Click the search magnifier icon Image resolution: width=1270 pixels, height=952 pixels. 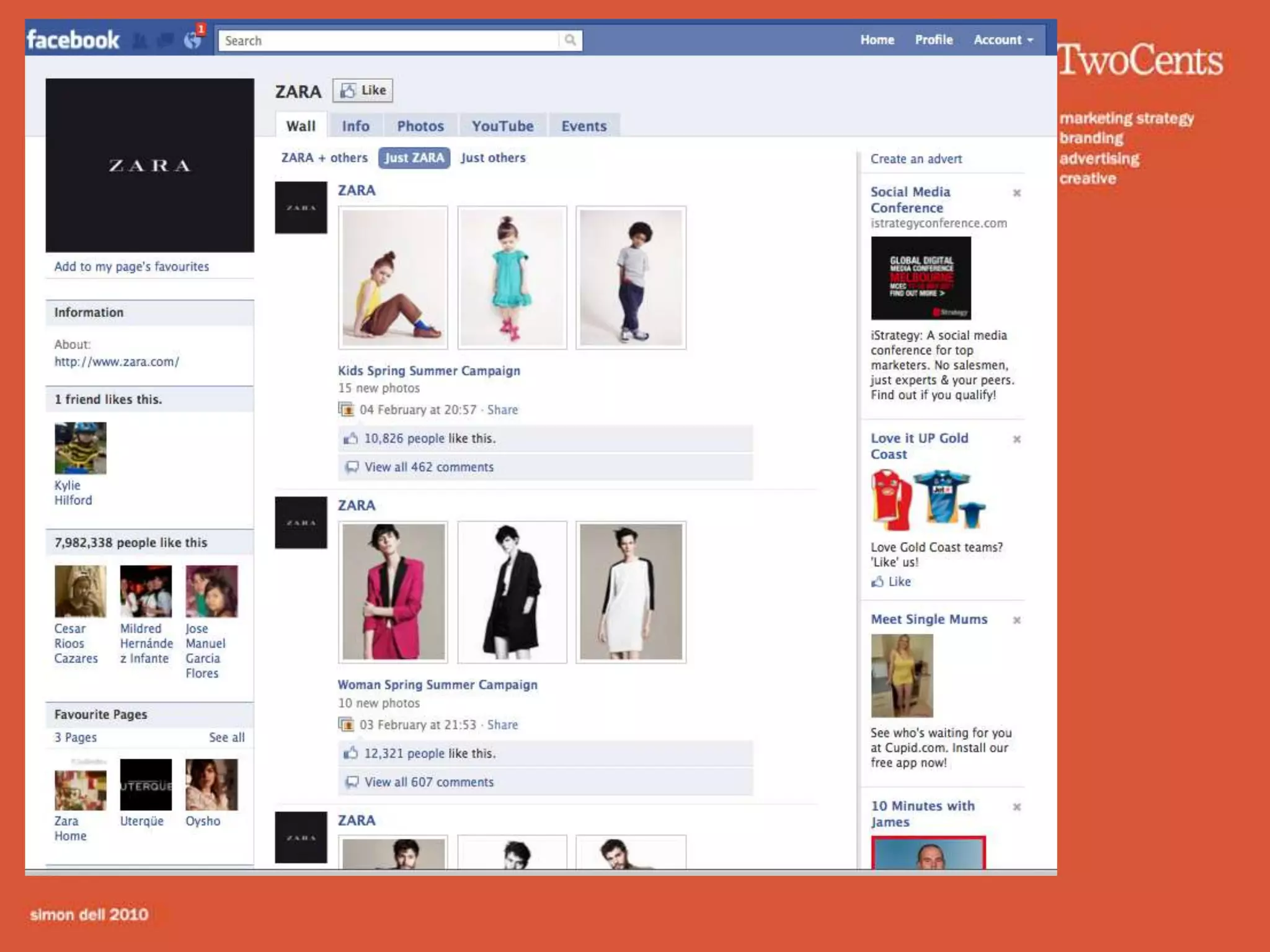point(570,40)
